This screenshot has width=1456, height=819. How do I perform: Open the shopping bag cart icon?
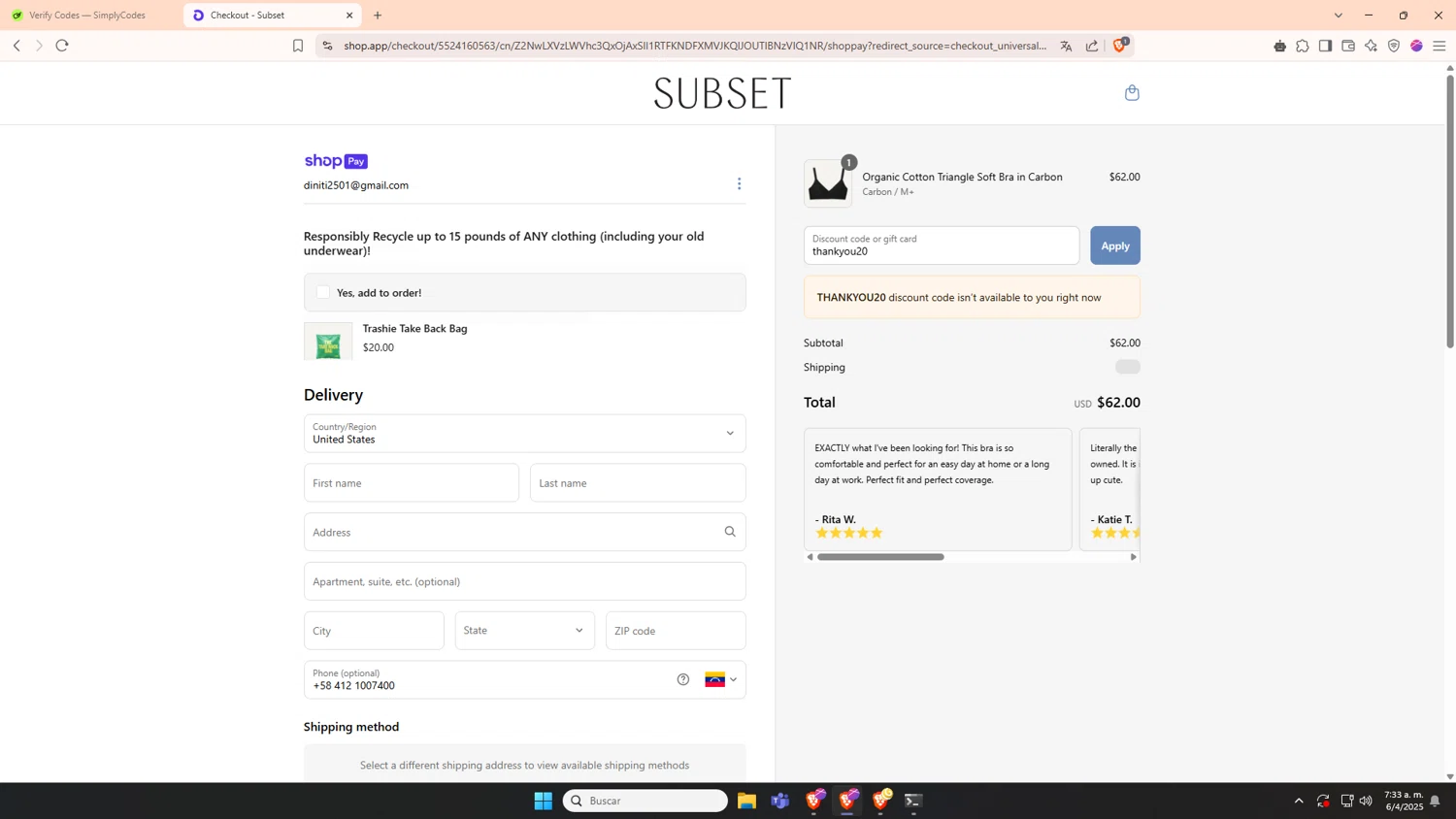click(1132, 93)
